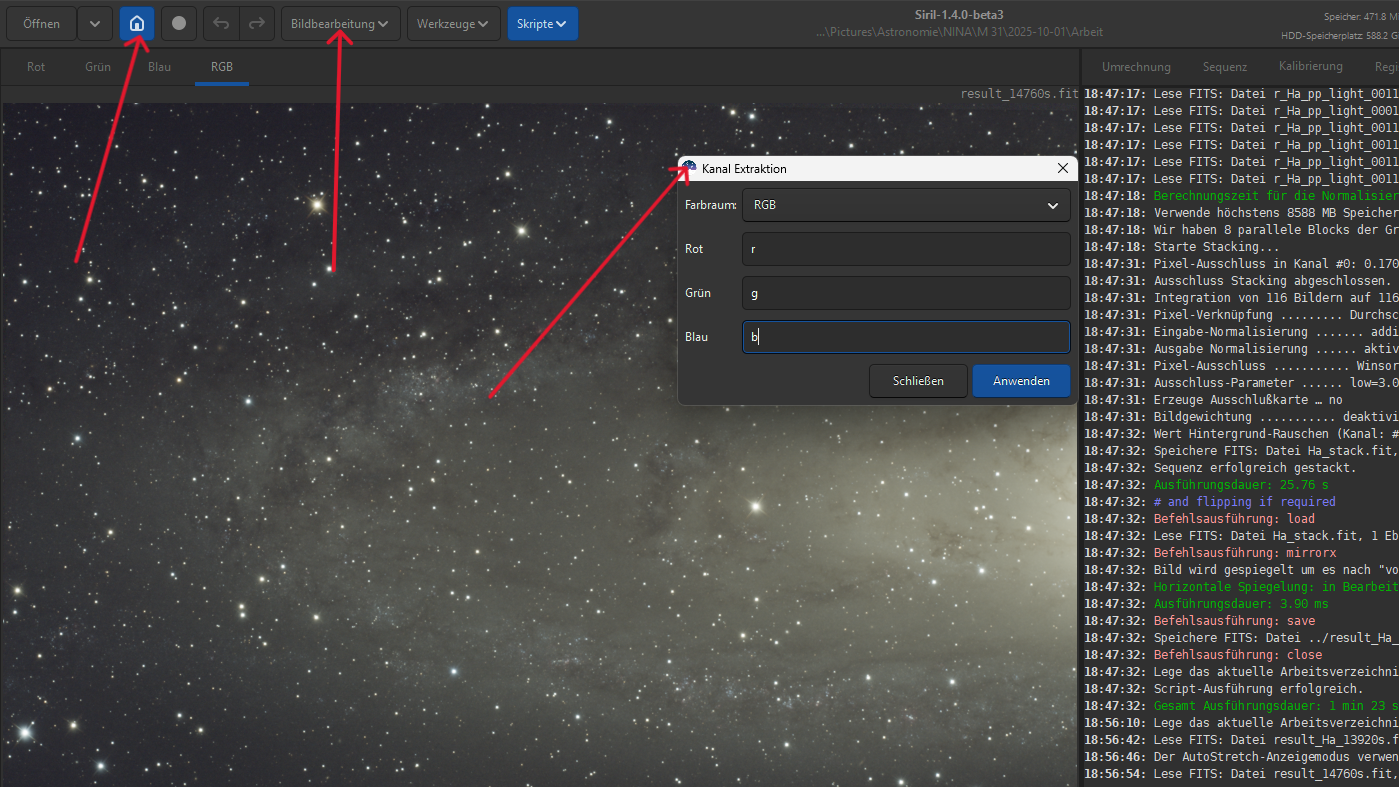Go to the Umrechnung tab
Image resolution: width=1399 pixels, height=787 pixels.
point(1136,67)
